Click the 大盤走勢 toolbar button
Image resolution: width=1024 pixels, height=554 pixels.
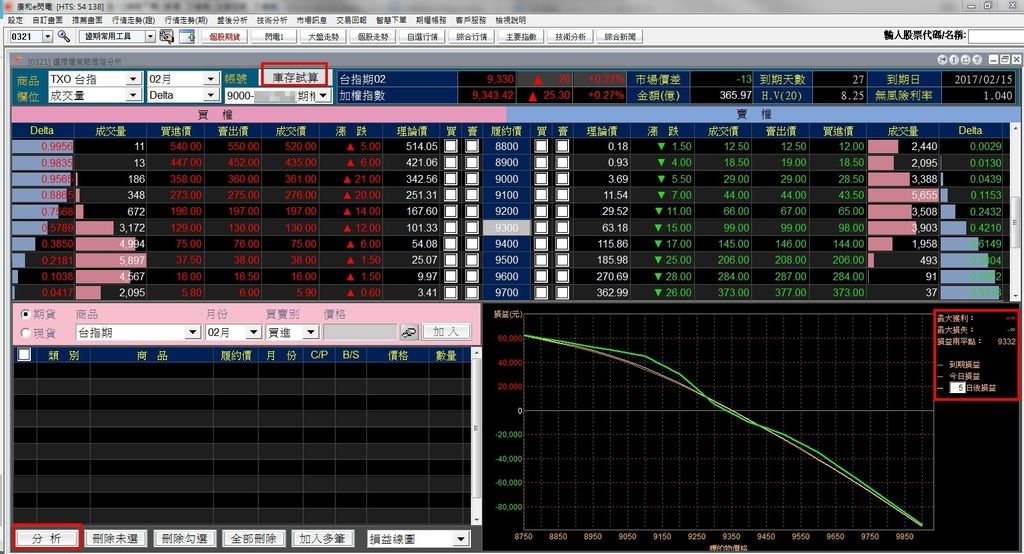323,37
